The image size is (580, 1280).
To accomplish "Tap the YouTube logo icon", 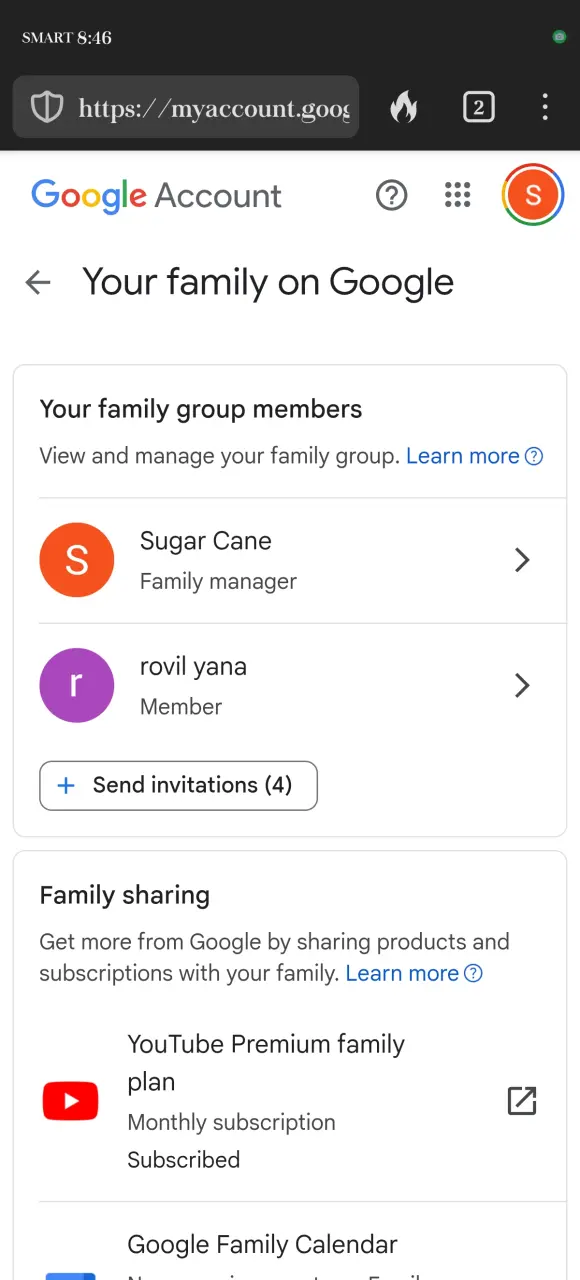I will coord(70,1101).
